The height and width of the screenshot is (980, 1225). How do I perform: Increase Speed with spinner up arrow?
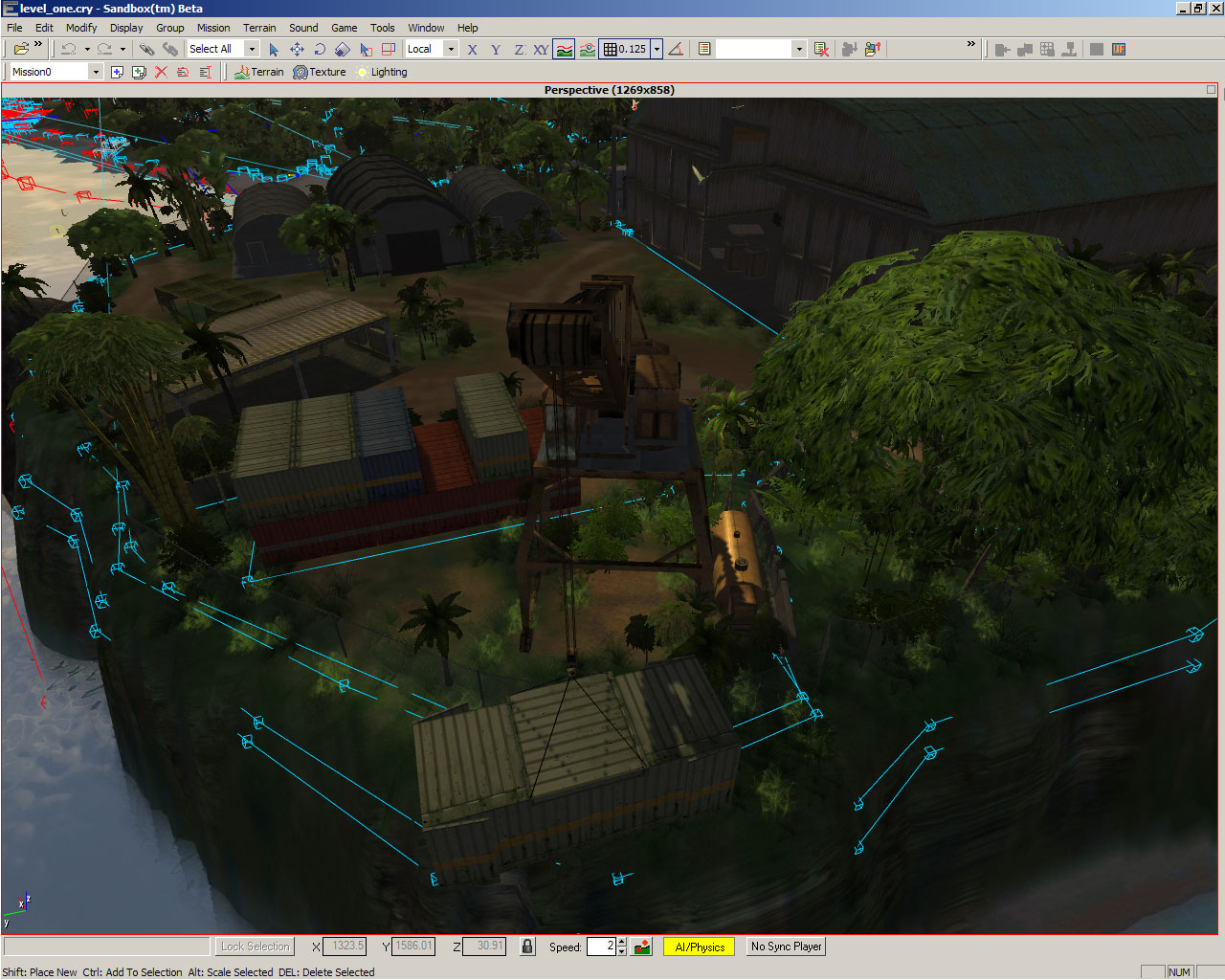click(x=621, y=942)
